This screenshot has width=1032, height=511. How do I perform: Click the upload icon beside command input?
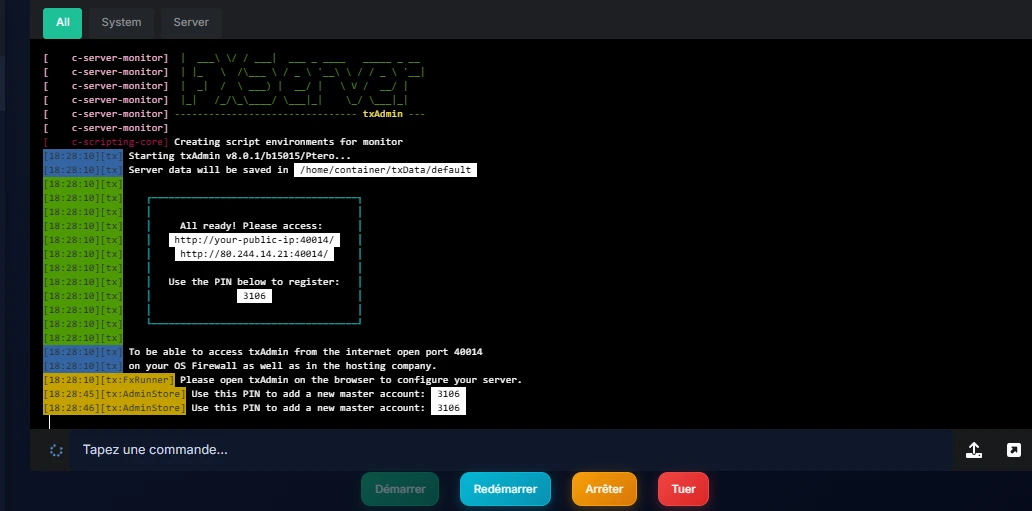click(x=973, y=450)
